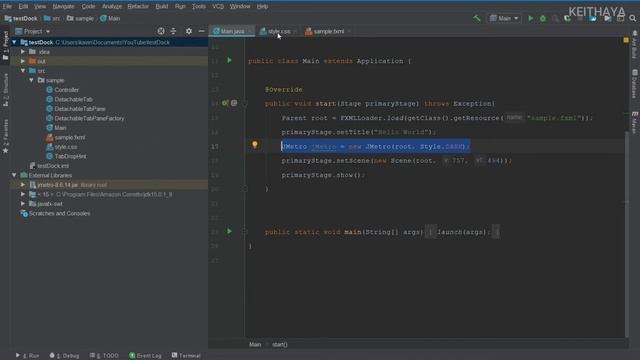Open the Favorites side tool window
This screenshot has width=640, height=360.
pyautogui.click(x=5, y=136)
